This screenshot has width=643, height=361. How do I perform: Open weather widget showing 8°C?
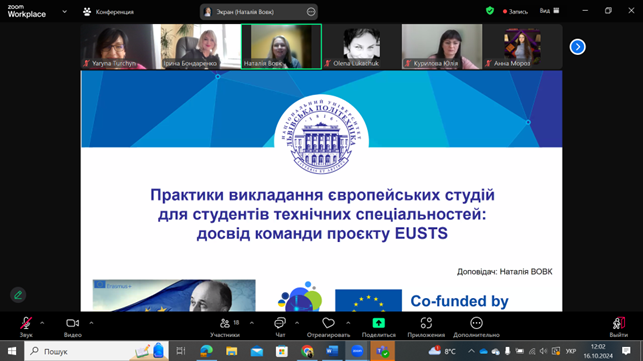point(442,351)
